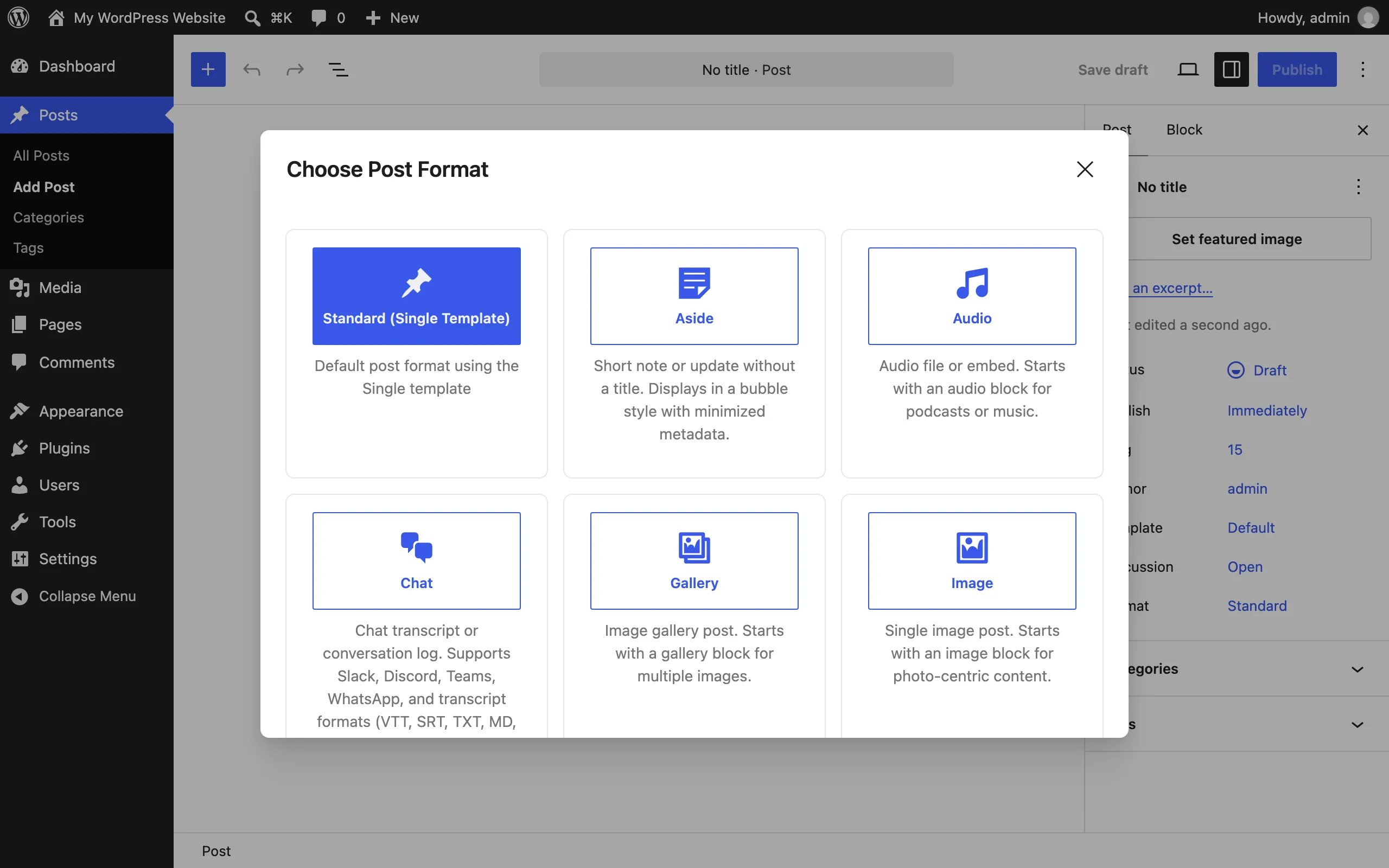The height and width of the screenshot is (868, 1389).
Task: Expand the Categories panel chevron
Action: click(x=1357, y=669)
